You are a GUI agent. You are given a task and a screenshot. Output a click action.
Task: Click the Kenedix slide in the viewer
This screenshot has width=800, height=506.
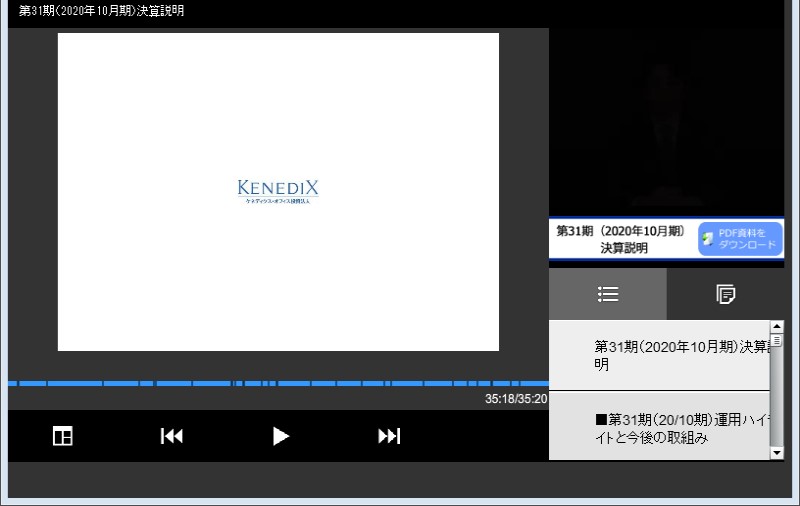click(278, 192)
